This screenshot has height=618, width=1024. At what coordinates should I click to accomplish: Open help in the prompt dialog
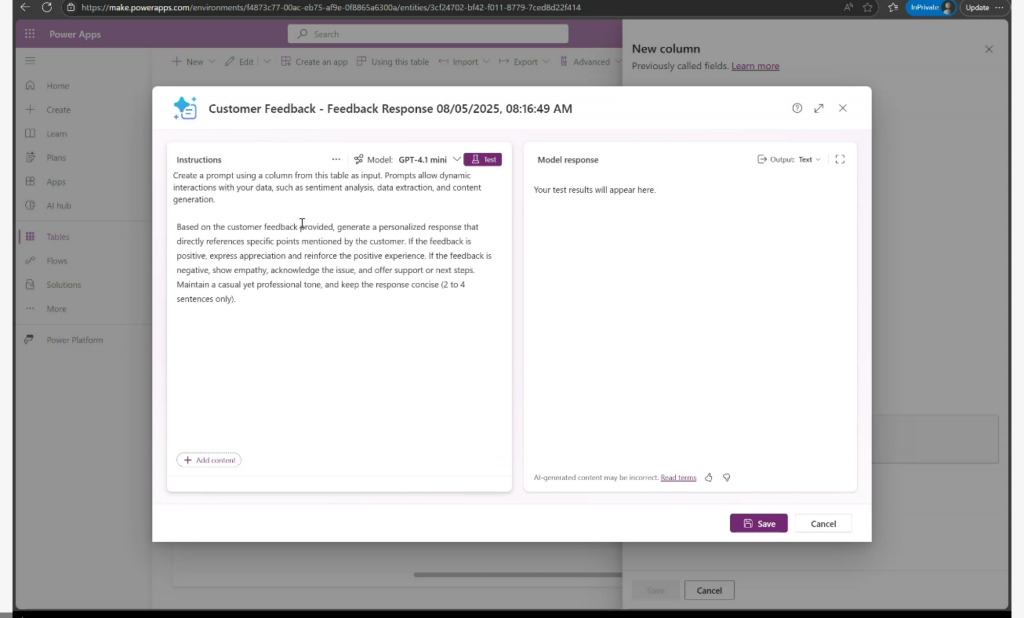tap(797, 108)
